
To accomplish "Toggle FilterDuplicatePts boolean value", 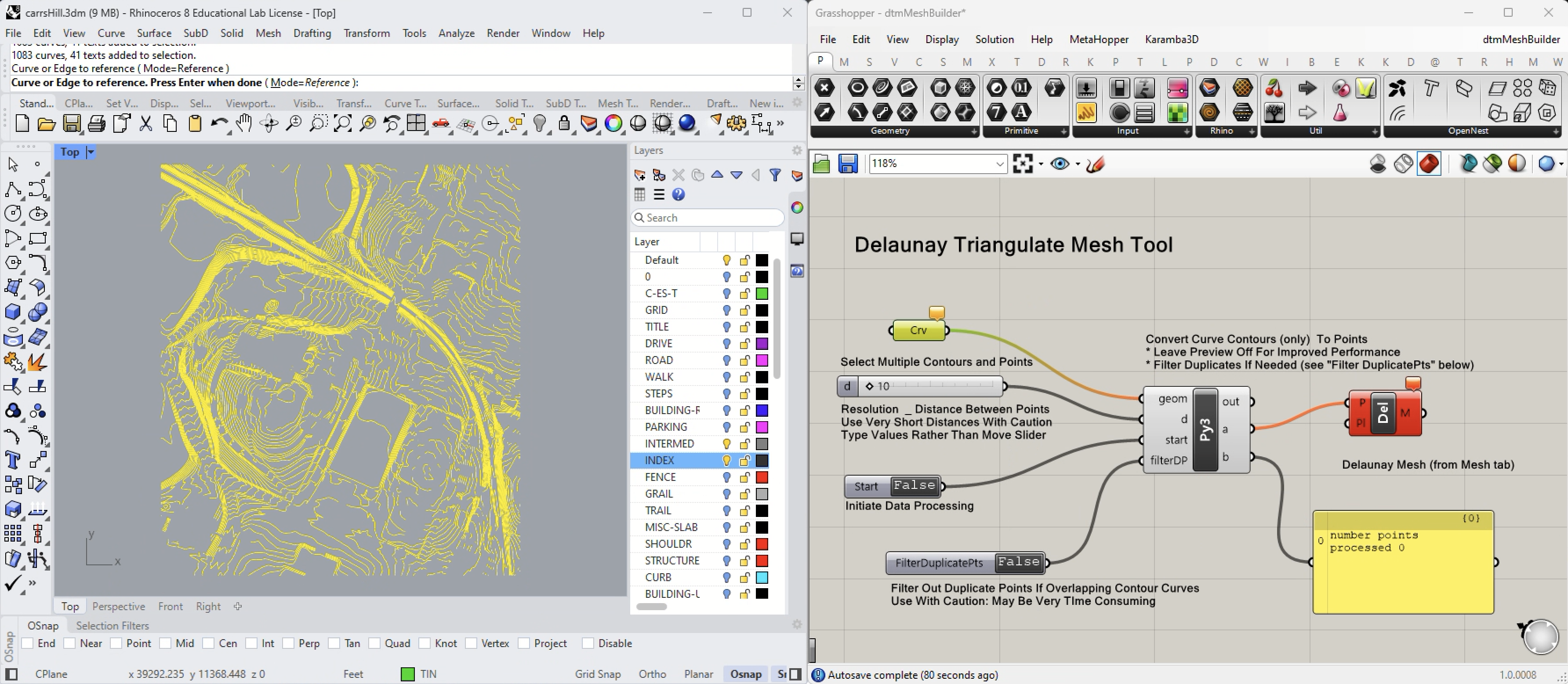I will click(1018, 562).
